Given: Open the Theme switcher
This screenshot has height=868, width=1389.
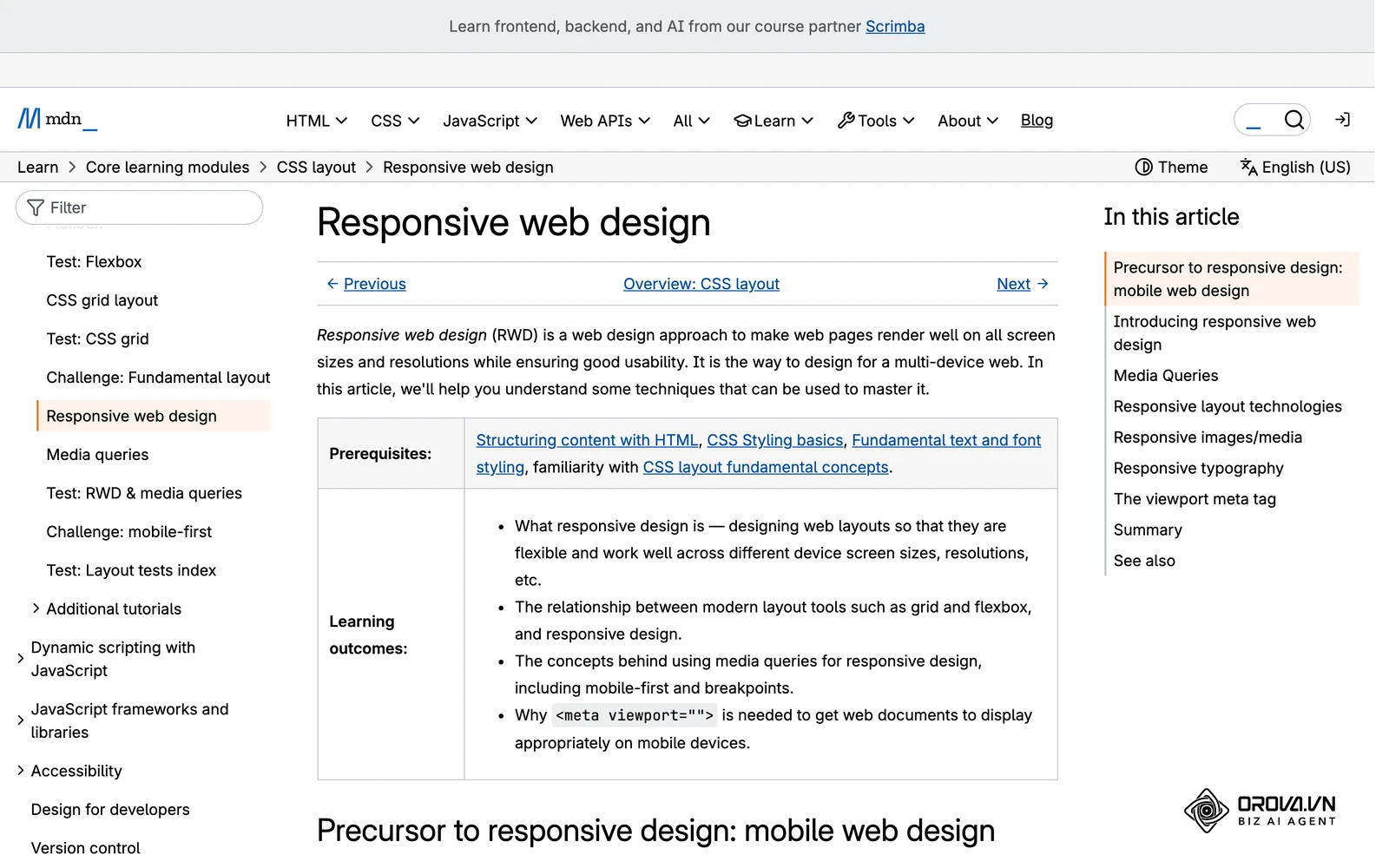Looking at the screenshot, I should pyautogui.click(x=1171, y=167).
